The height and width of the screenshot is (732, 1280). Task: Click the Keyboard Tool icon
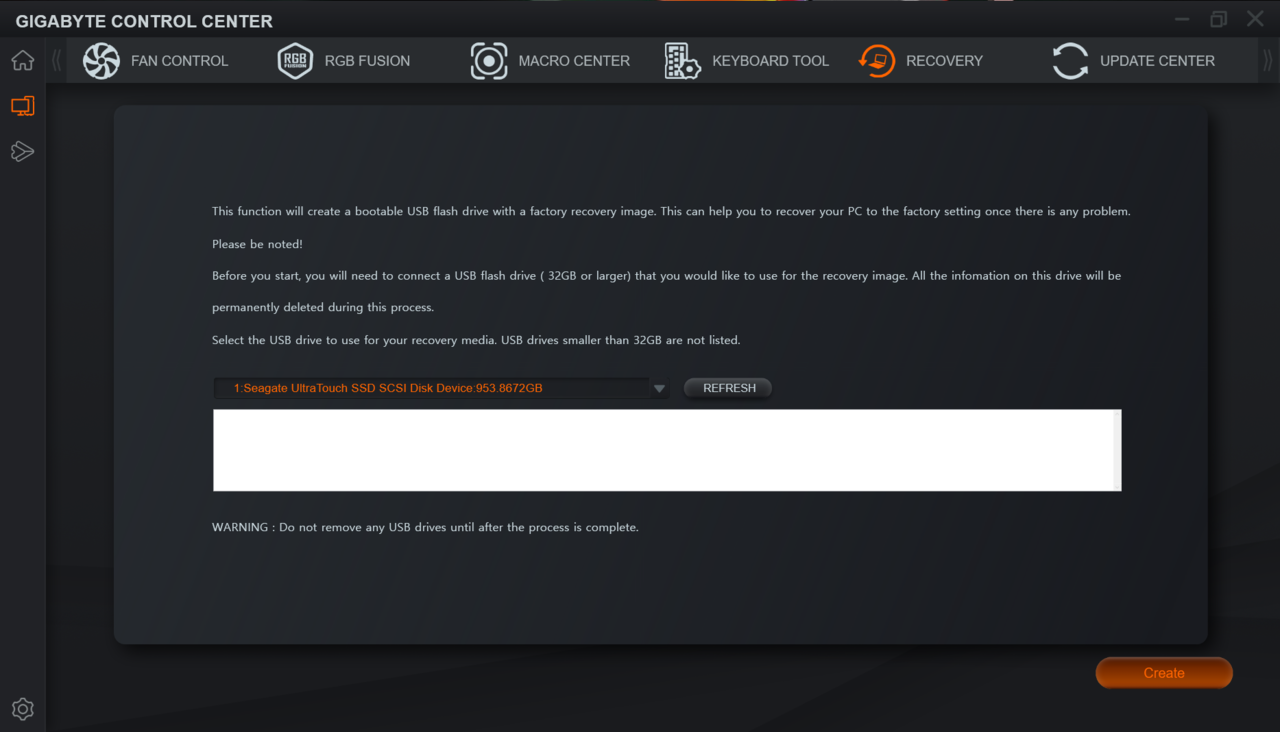(683, 61)
